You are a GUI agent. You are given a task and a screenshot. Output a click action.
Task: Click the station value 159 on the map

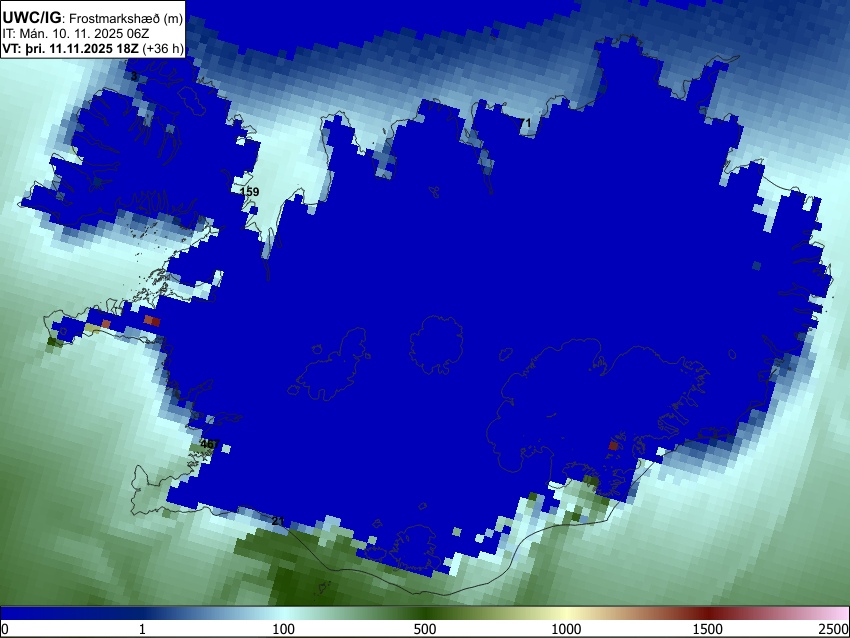[249, 192]
